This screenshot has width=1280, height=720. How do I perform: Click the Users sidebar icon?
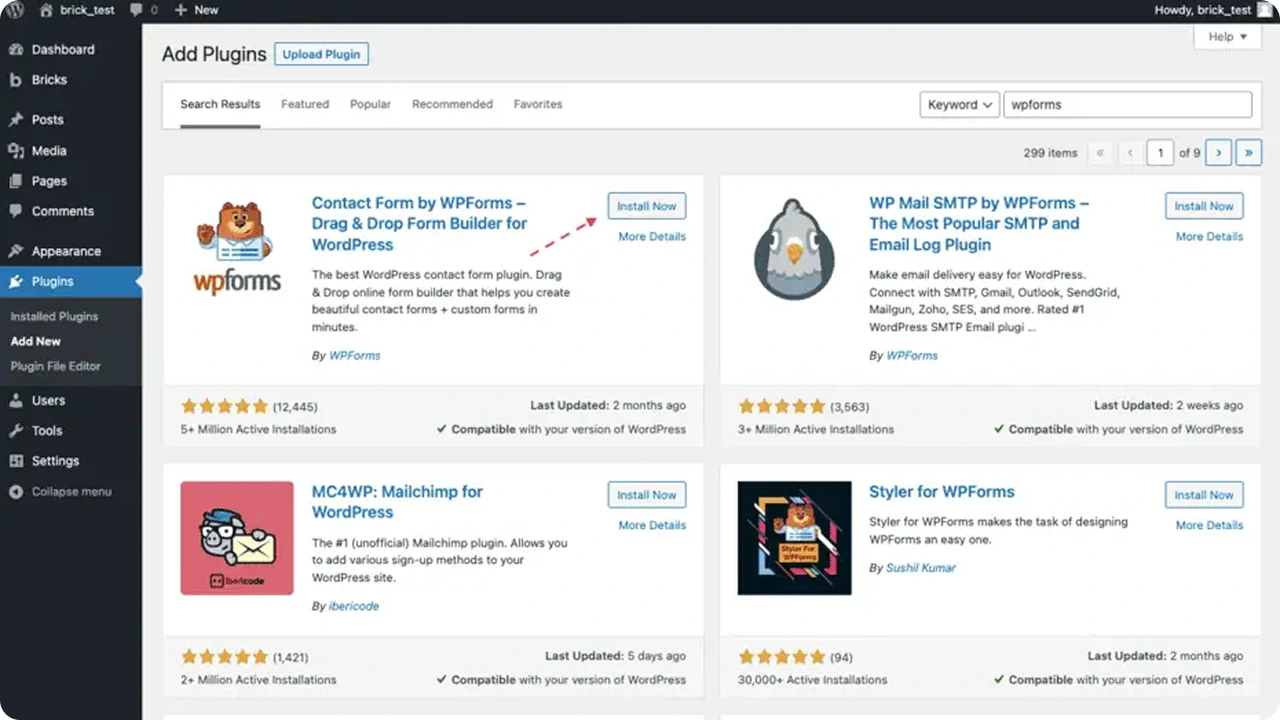[x=16, y=400]
